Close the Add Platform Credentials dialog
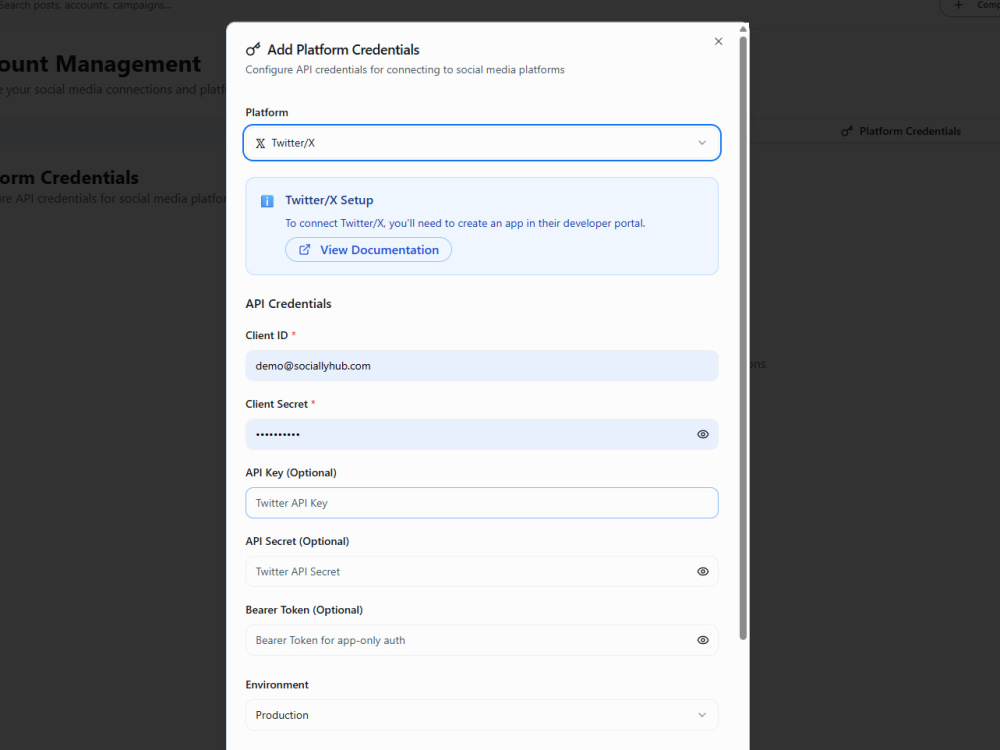Image resolution: width=1000 pixels, height=750 pixels. pos(718,41)
